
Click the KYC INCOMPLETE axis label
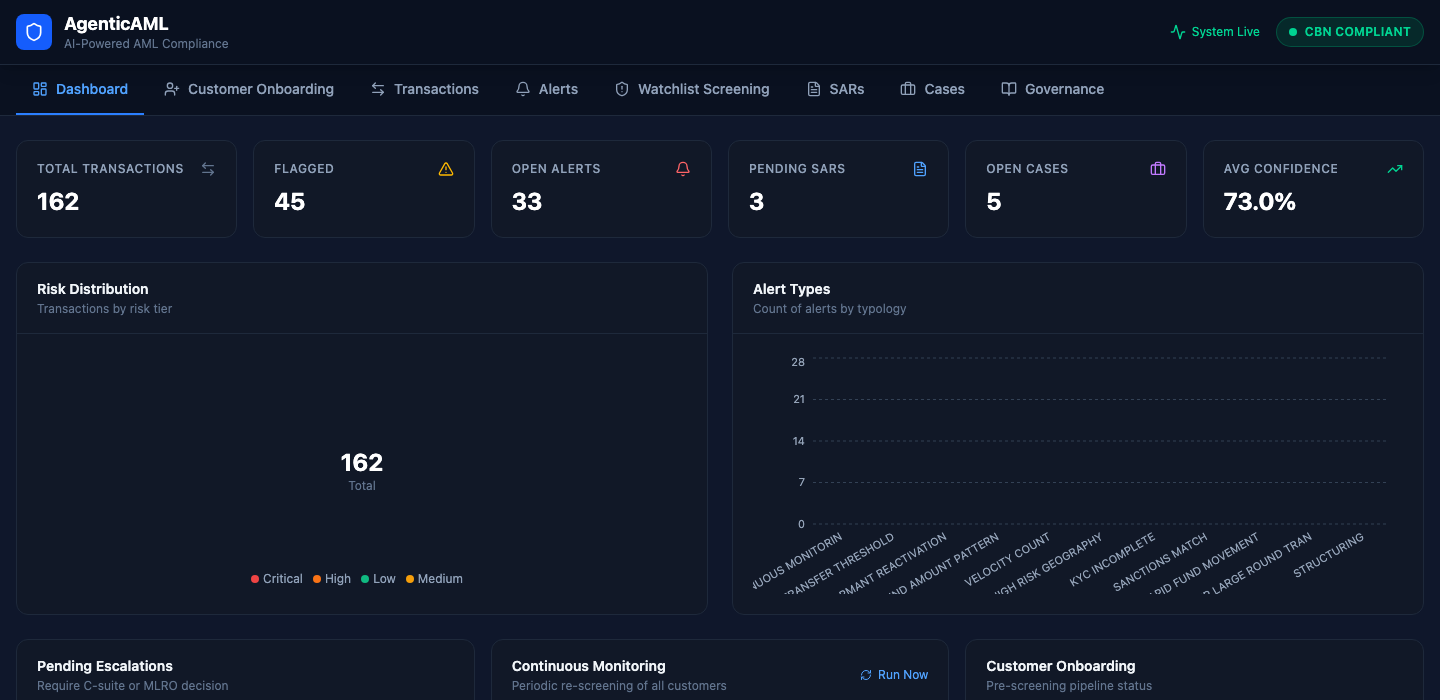click(1113, 561)
